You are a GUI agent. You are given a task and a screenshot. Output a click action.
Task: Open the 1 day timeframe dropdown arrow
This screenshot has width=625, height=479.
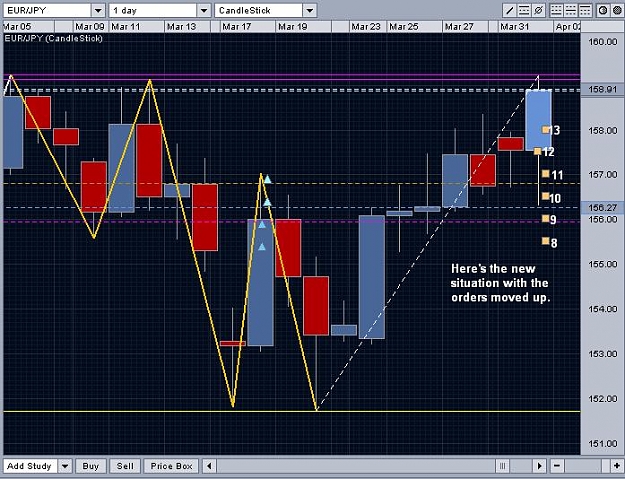[204, 10]
